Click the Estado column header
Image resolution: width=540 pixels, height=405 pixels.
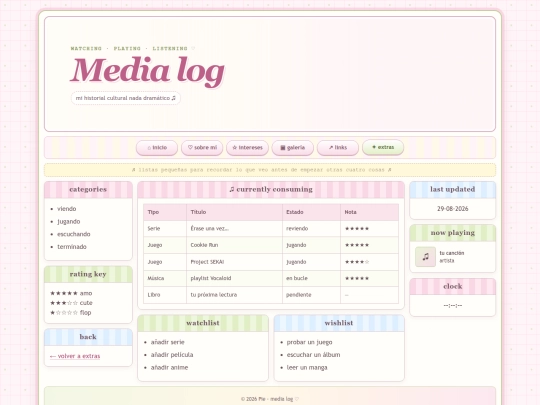(311, 212)
